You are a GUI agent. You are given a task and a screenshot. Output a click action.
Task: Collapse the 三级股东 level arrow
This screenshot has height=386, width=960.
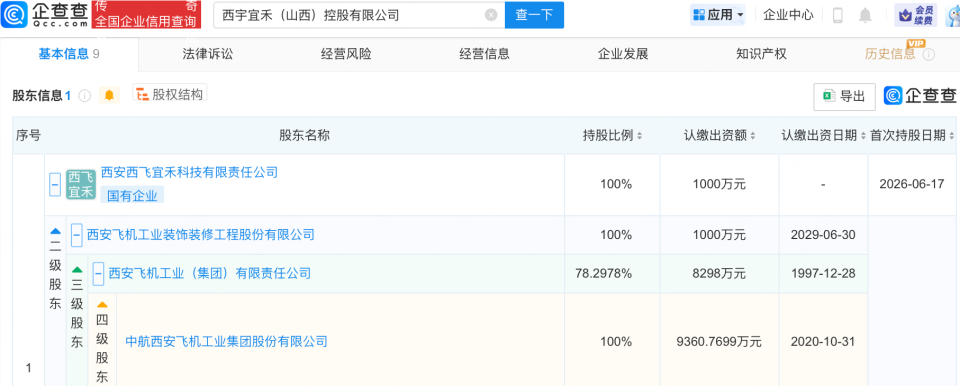(77, 270)
